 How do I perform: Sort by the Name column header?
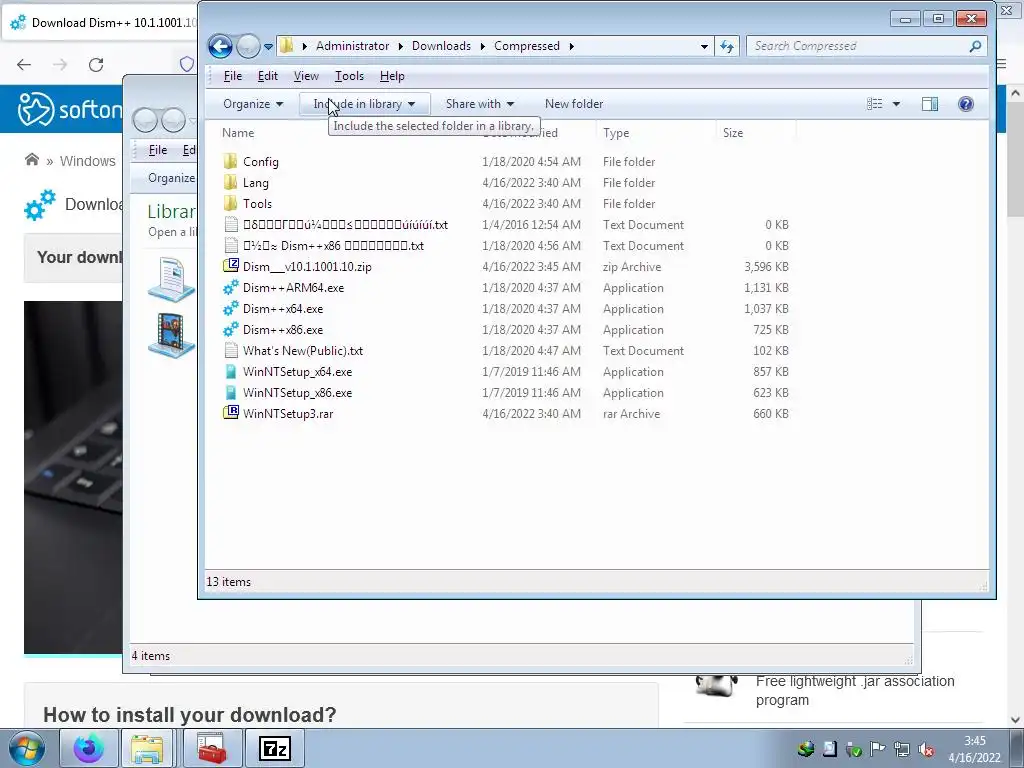(x=238, y=133)
